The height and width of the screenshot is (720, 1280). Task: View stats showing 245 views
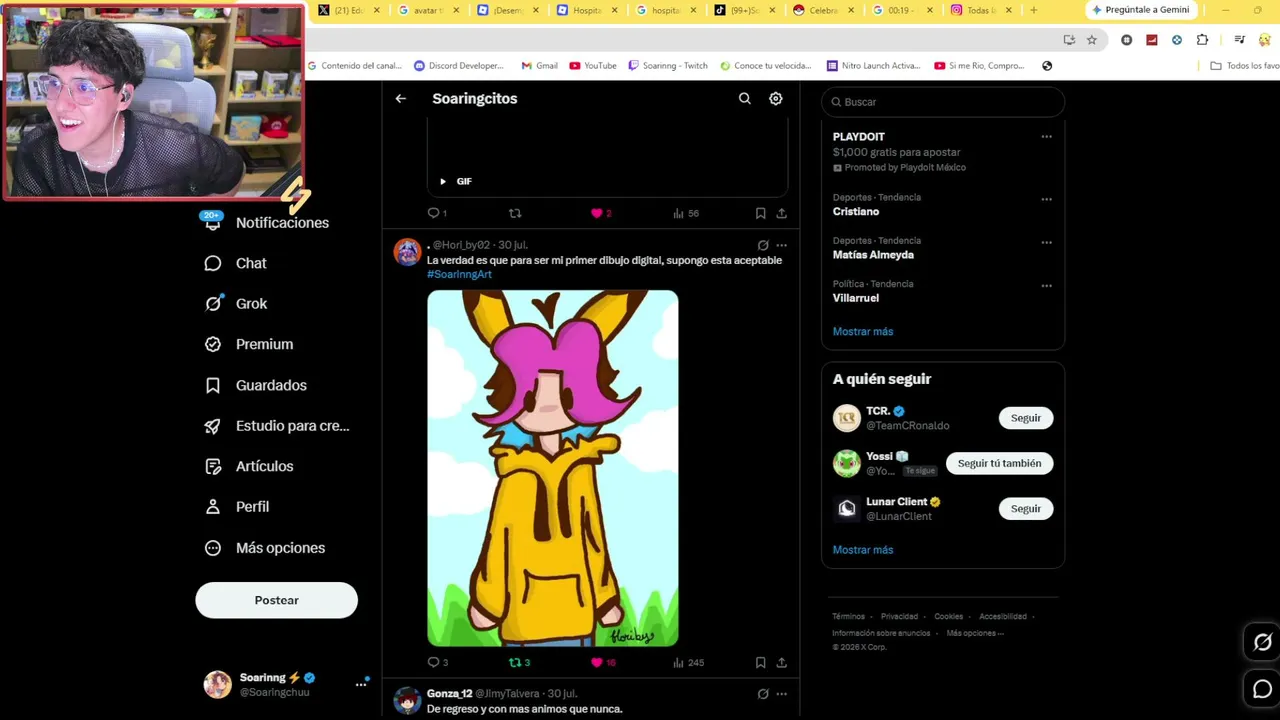[x=688, y=662]
